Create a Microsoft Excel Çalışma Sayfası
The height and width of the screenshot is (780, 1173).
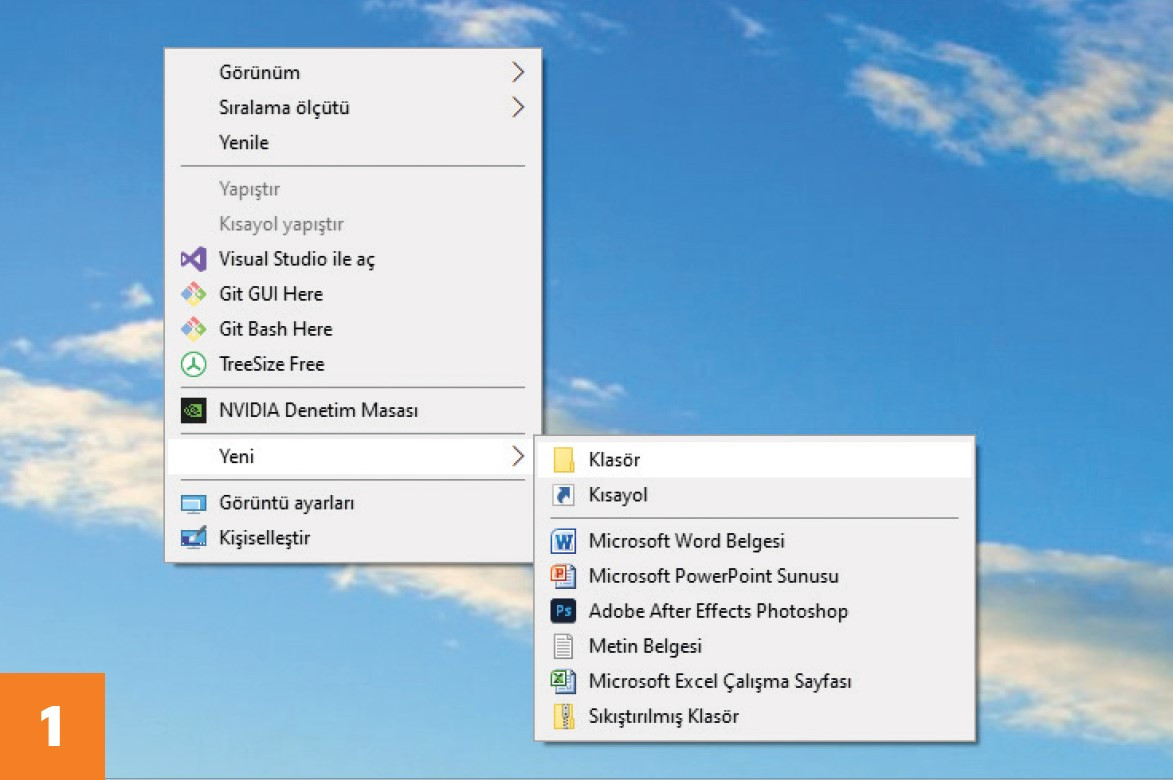755,681
